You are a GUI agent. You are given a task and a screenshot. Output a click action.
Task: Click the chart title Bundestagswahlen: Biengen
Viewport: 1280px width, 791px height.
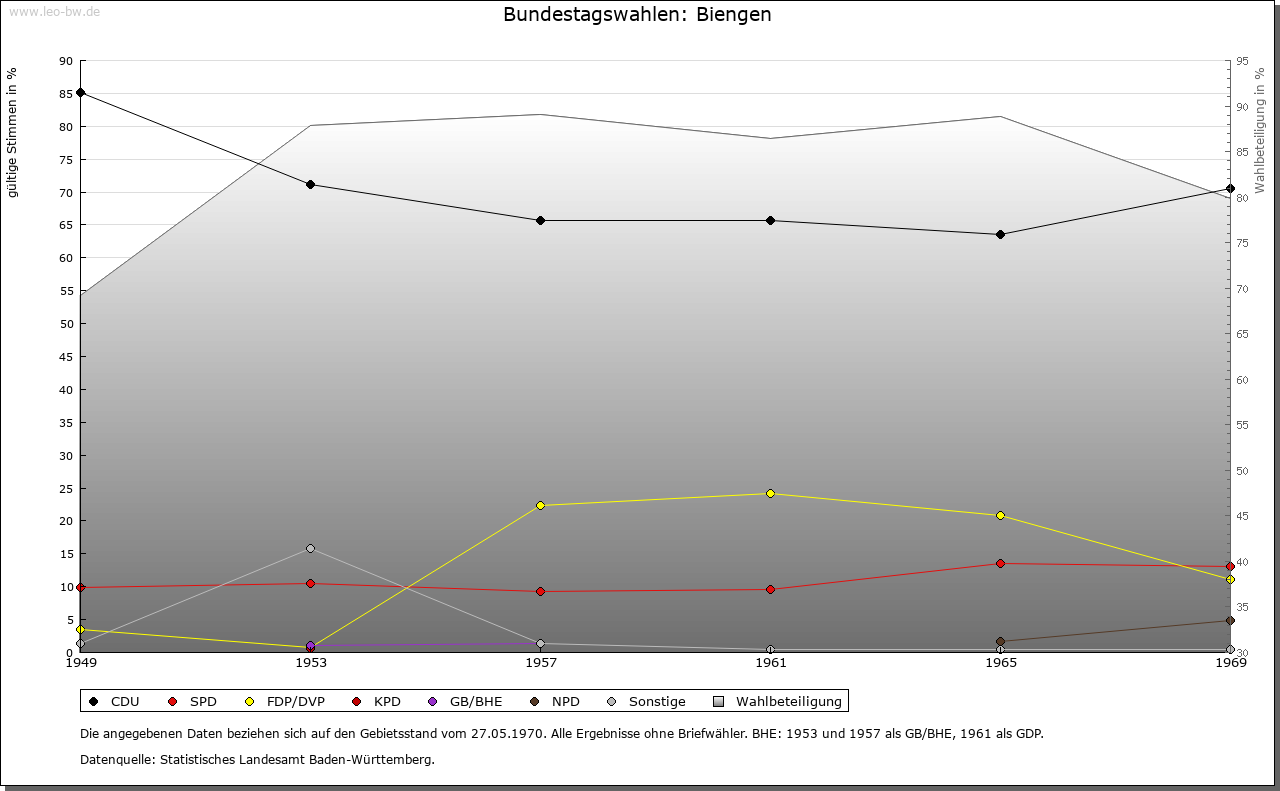[637, 15]
